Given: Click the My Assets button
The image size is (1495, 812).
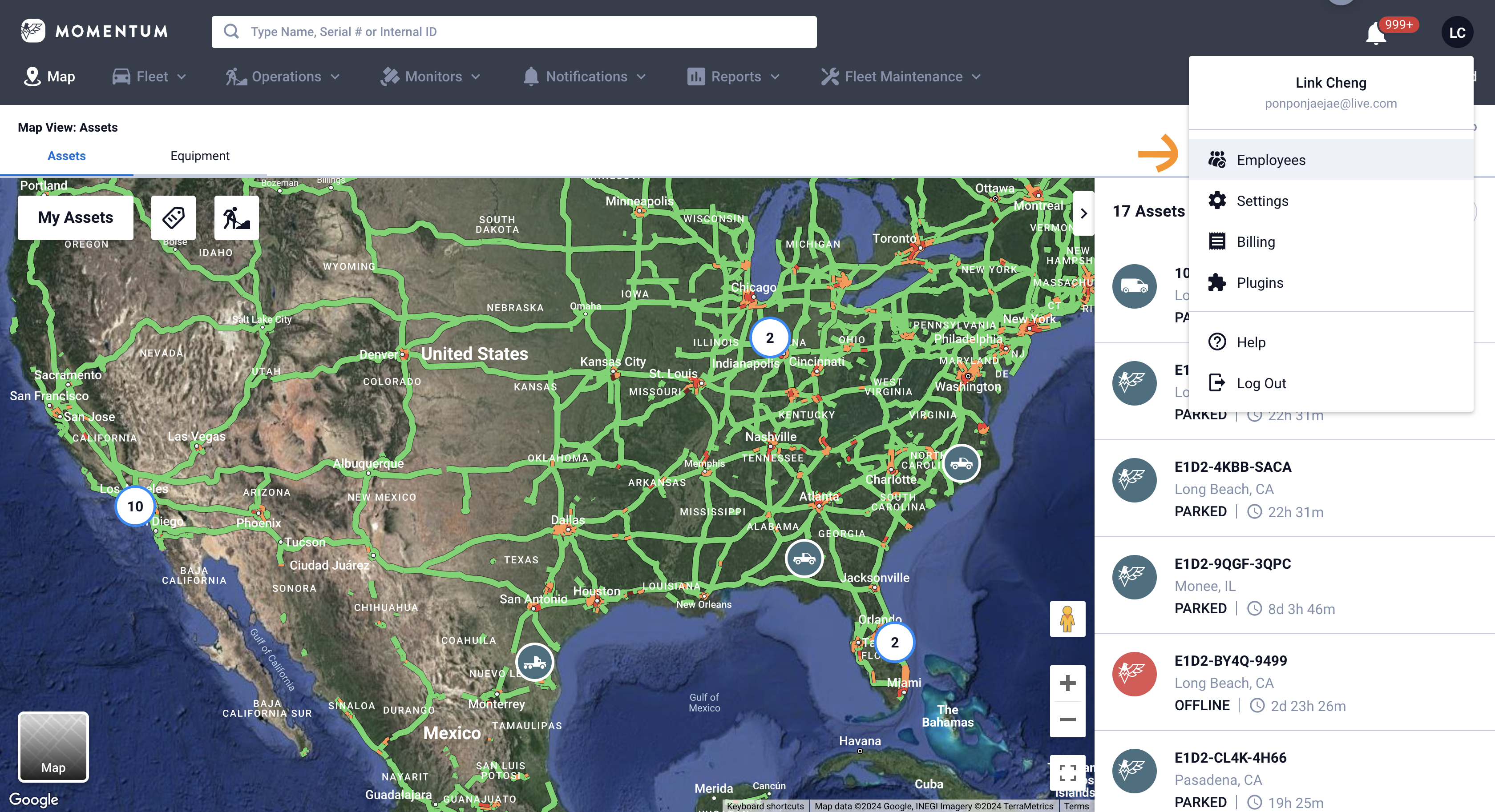Looking at the screenshot, I should (76, 217).
